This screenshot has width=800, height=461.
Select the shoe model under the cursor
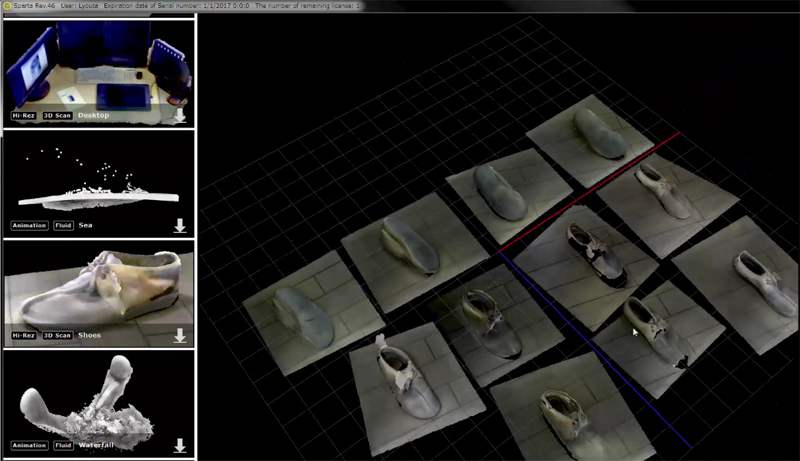[645, 325]
